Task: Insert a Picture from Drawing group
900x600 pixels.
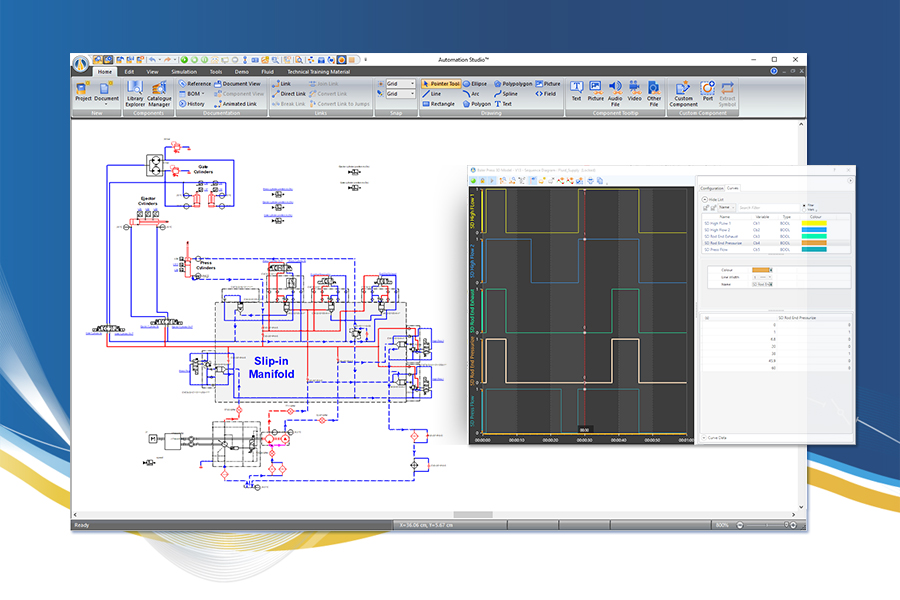Action: tap(548, 84)
